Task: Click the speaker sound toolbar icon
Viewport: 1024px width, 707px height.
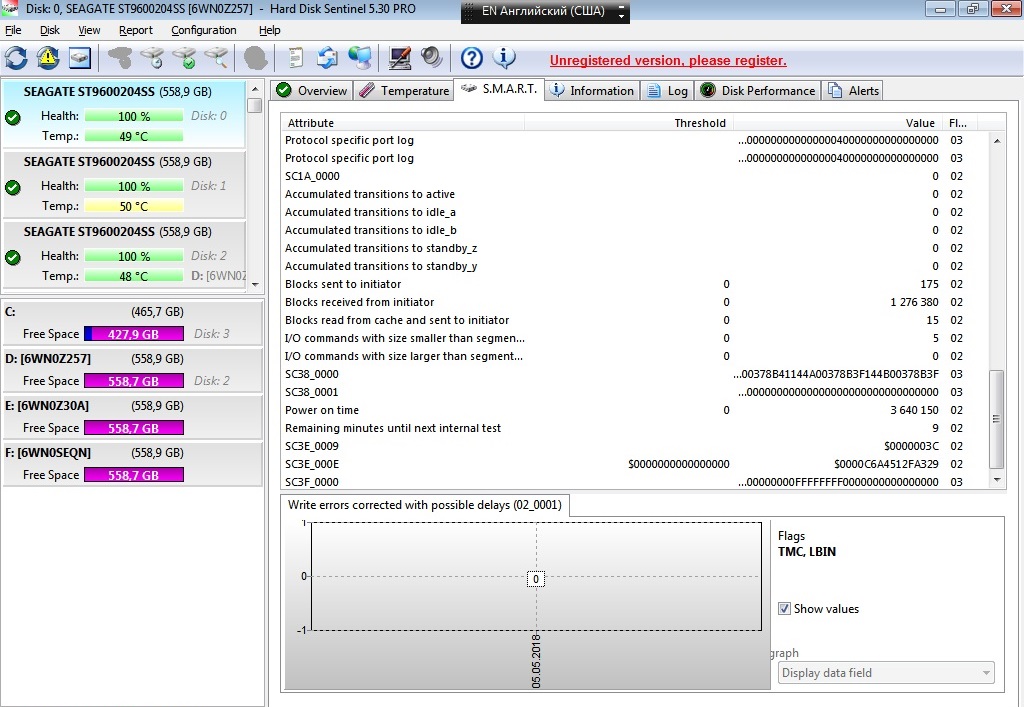Action: [431, 57]
